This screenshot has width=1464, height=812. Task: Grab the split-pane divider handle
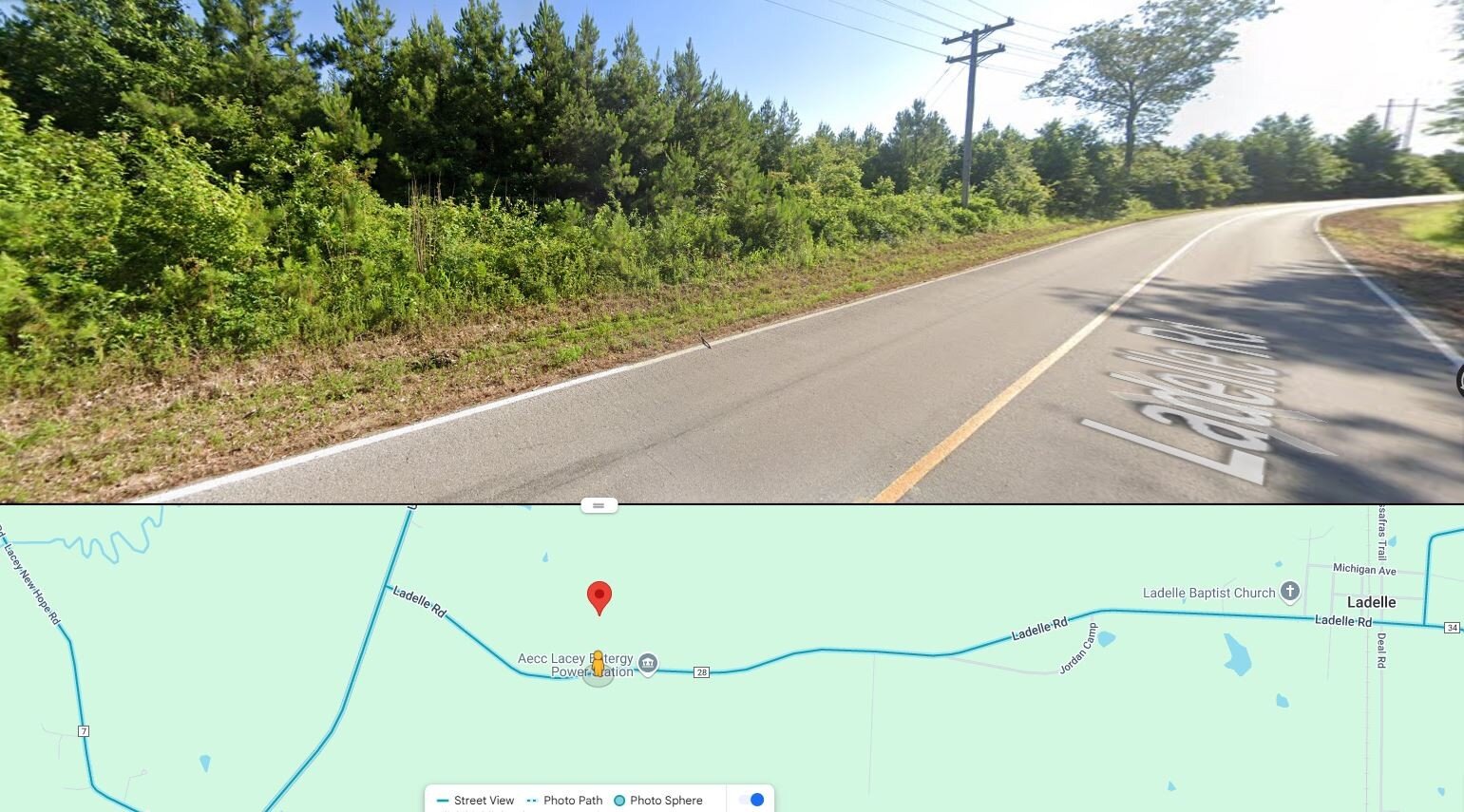tap(599, 505)
